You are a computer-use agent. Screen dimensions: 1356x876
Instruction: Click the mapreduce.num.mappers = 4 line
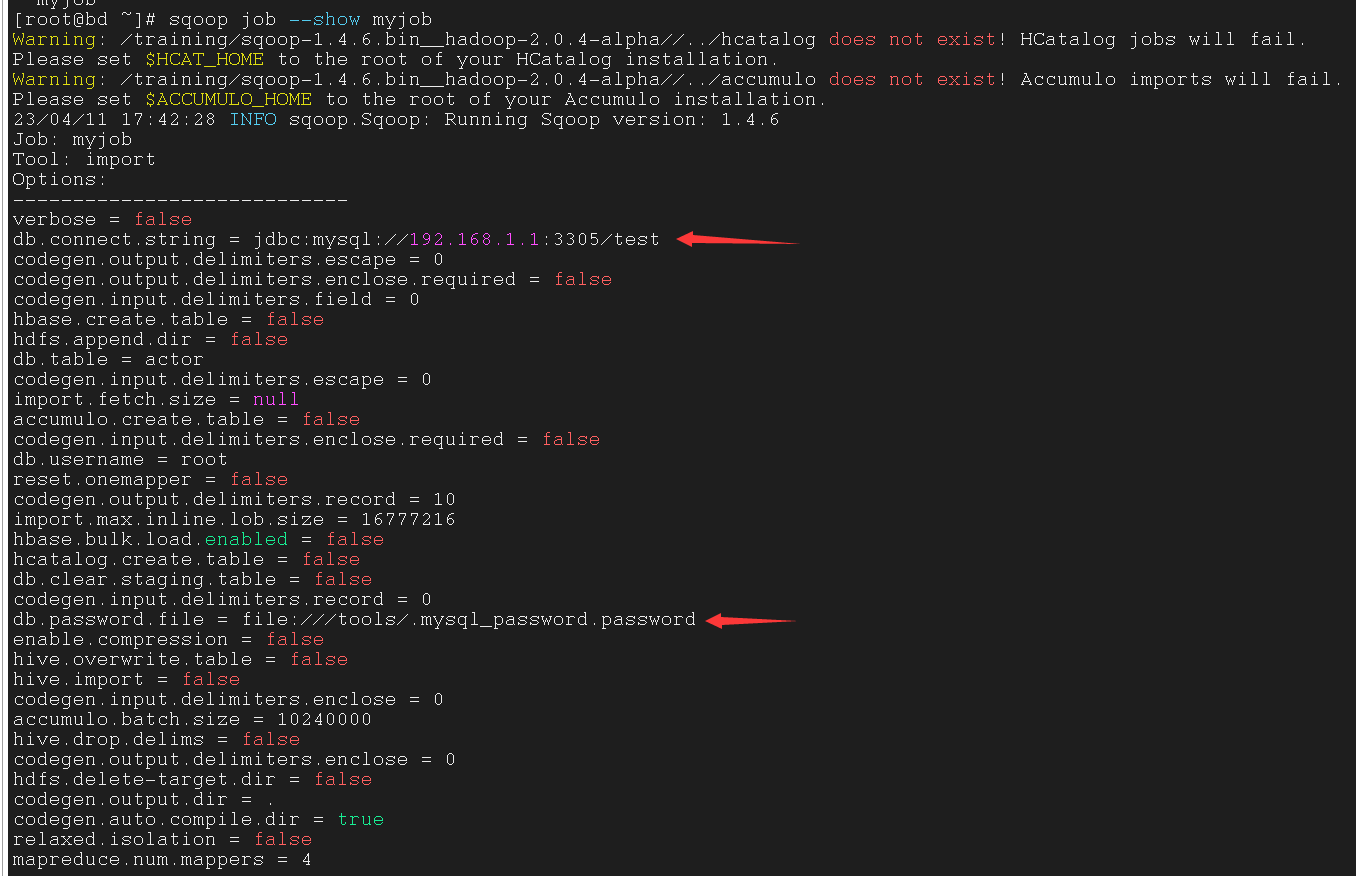[x=162, y=860]
